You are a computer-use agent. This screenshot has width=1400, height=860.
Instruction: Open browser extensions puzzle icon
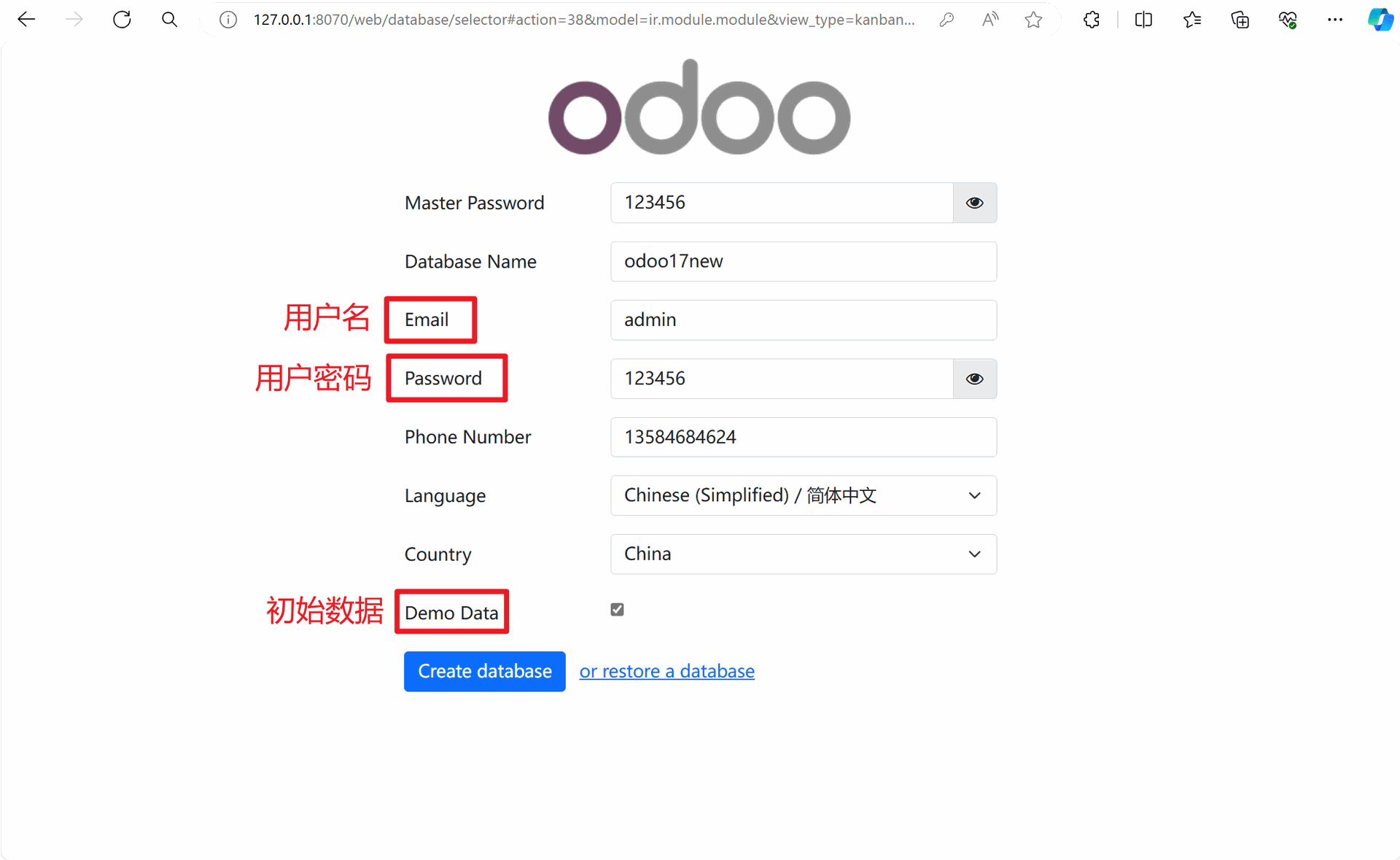tap(1092, 20)
